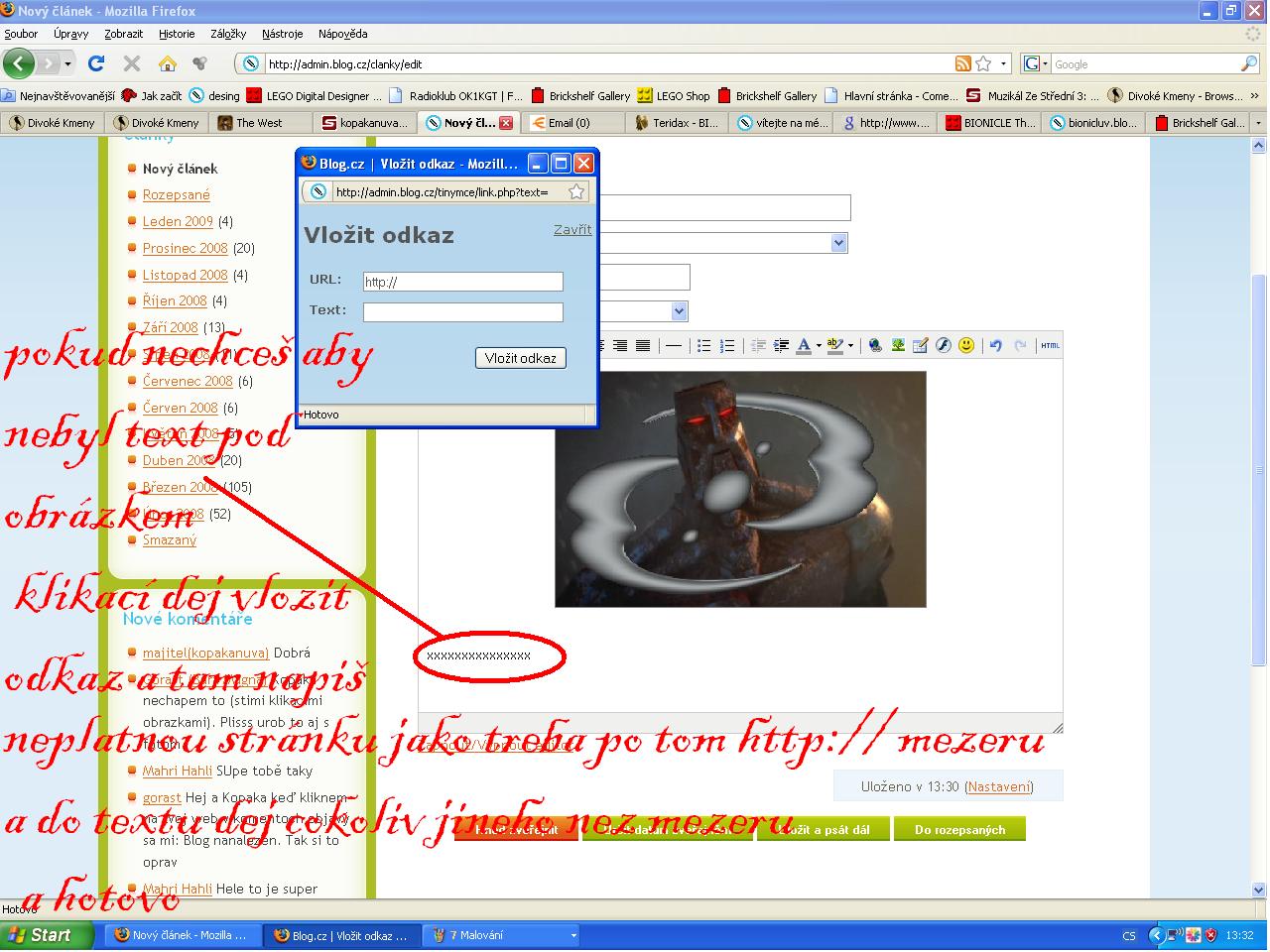
Task: Expand the upper dropdown in the article form
Action: click(x=839, y=243)
